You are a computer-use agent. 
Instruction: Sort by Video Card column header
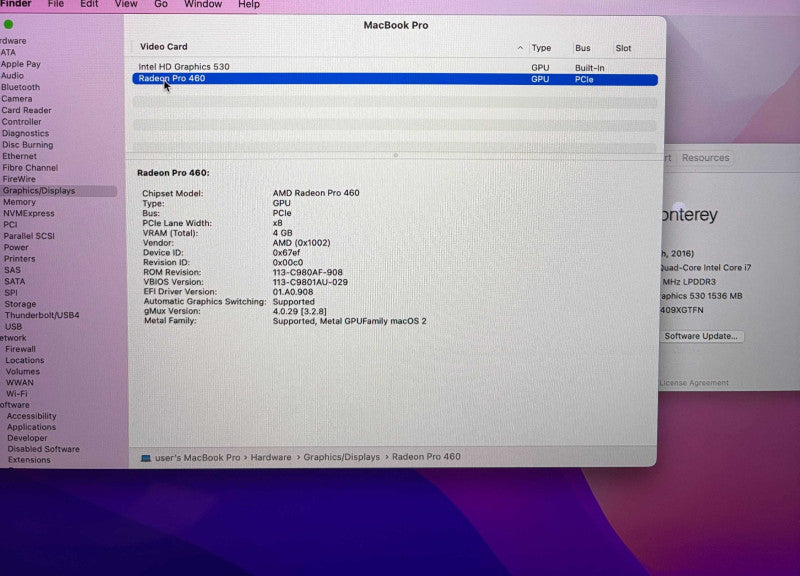164,46
